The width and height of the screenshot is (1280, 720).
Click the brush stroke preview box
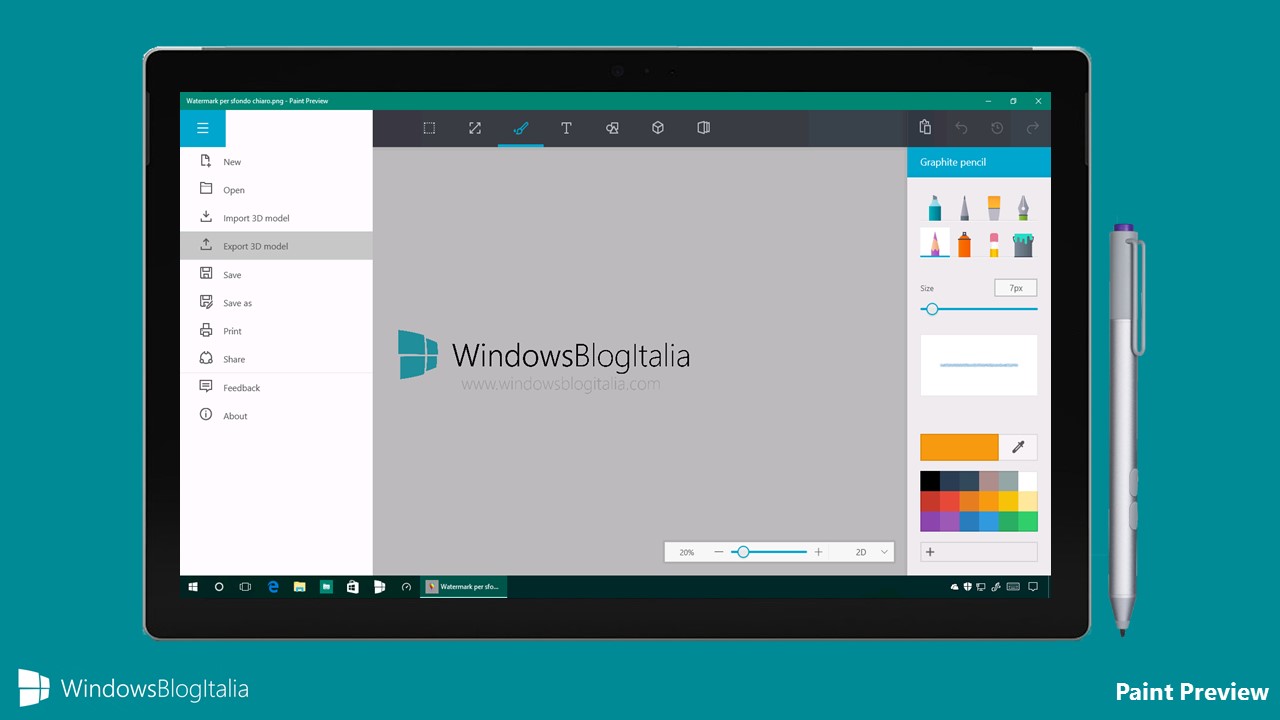click(979, 365)
